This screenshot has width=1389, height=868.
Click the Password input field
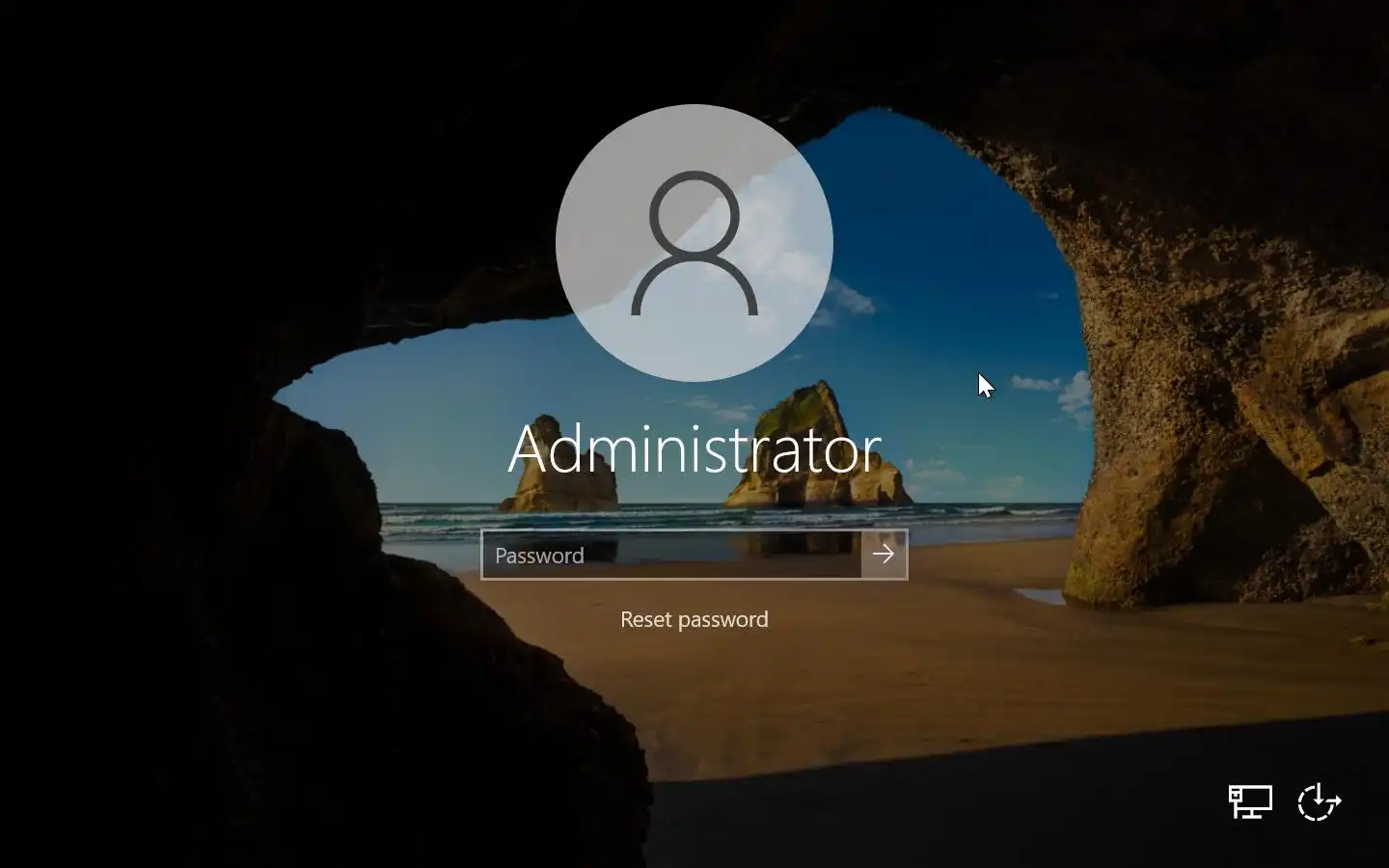[671, 555]
